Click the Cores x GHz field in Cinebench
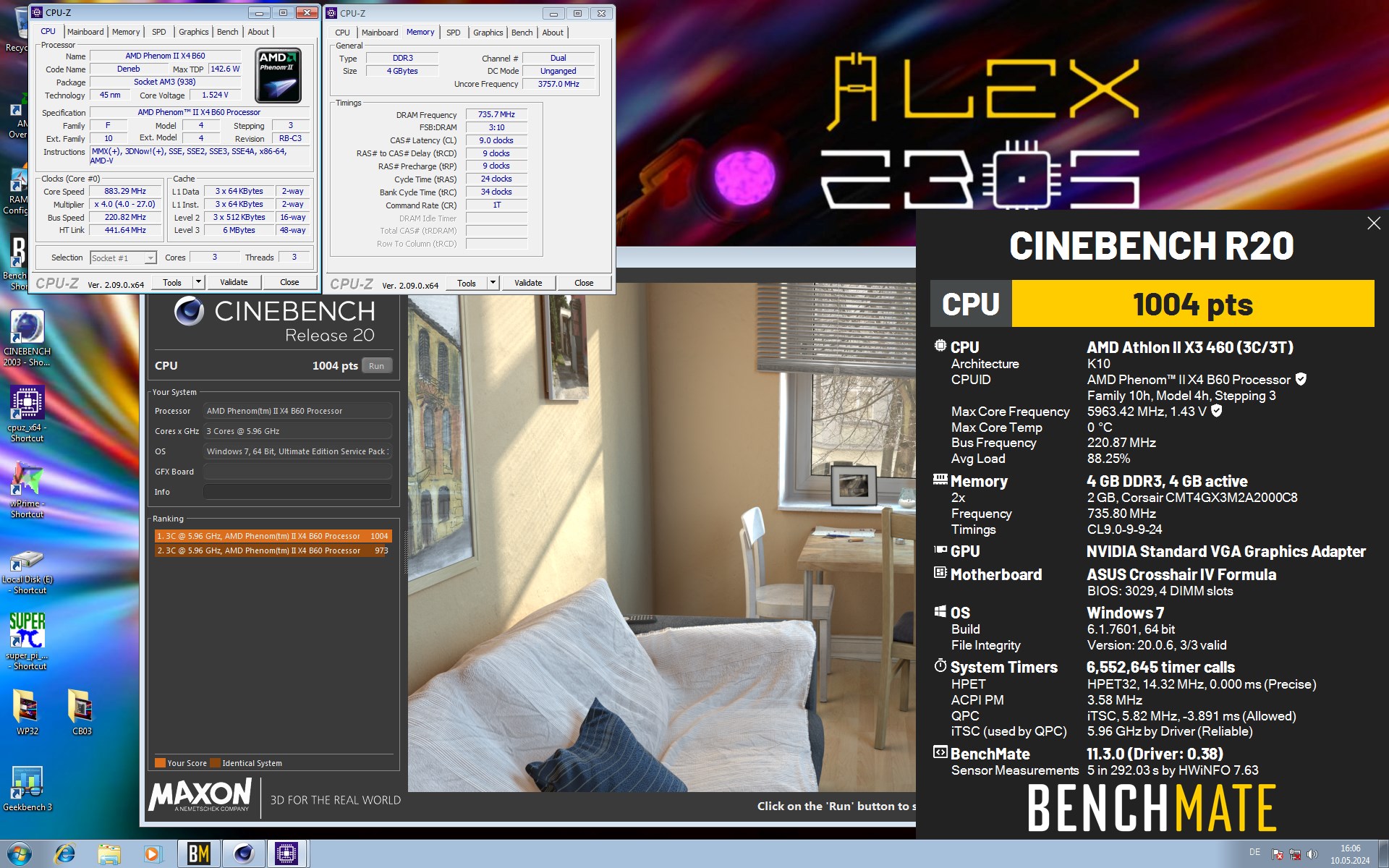Image resolution: width=1389 pixels, height=868 pixels. (x=297, y=431)
